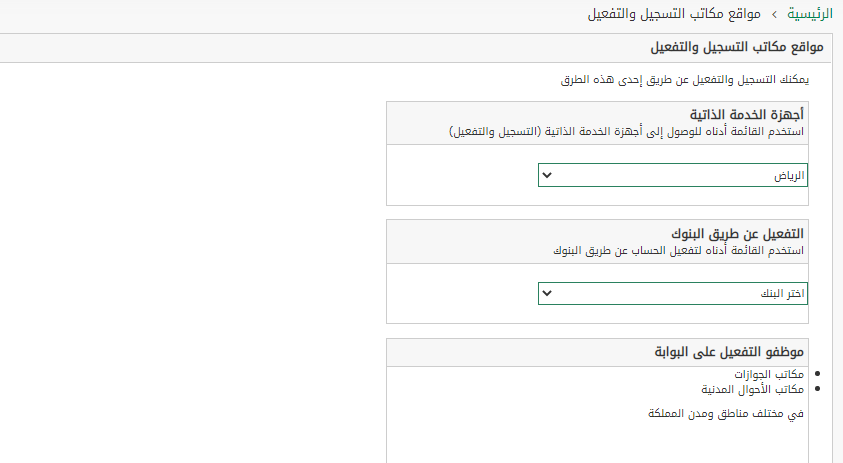Click the arrow on the الرياض dropdown
The height and width of the screenshot is (463, 843).
point(547,175)
